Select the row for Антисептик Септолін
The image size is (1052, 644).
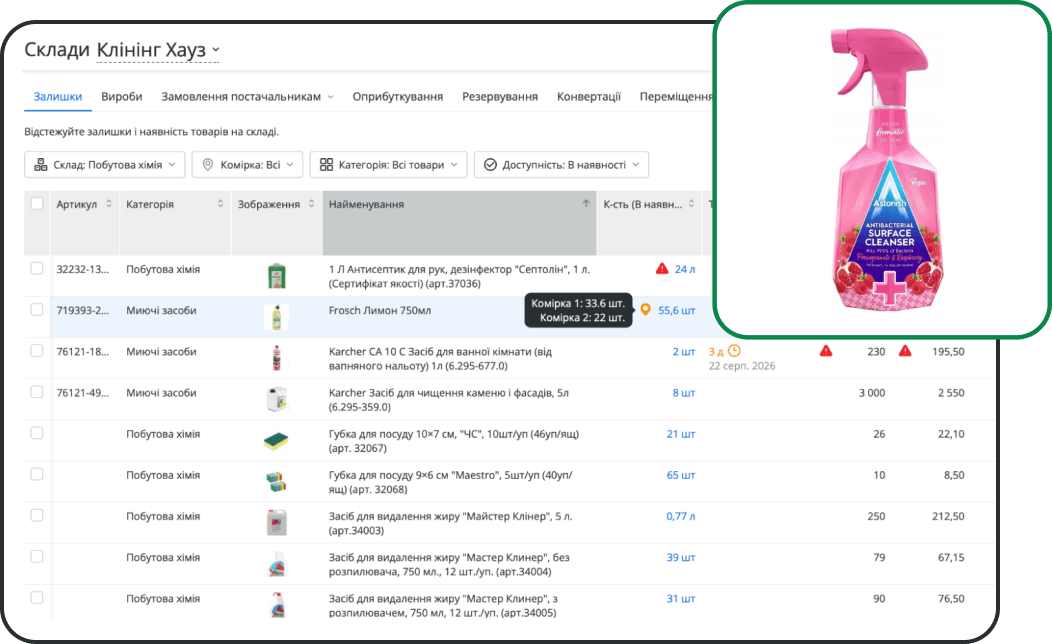tap(37, 268)
